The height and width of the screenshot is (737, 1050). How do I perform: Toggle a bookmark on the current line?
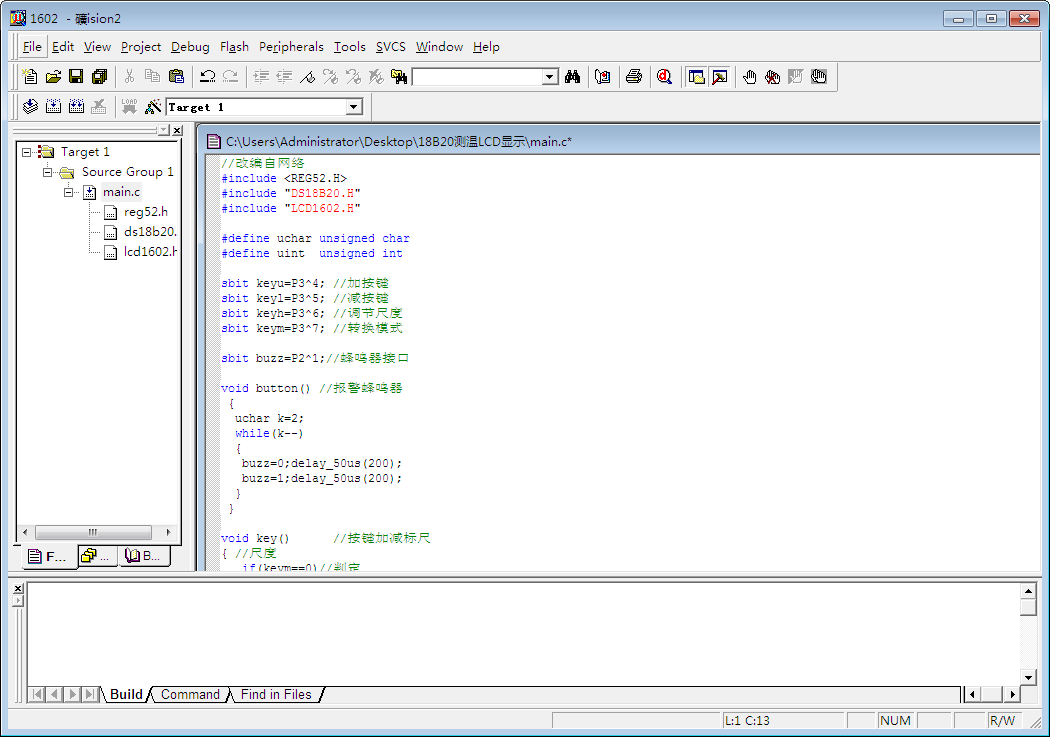point(307,77)
